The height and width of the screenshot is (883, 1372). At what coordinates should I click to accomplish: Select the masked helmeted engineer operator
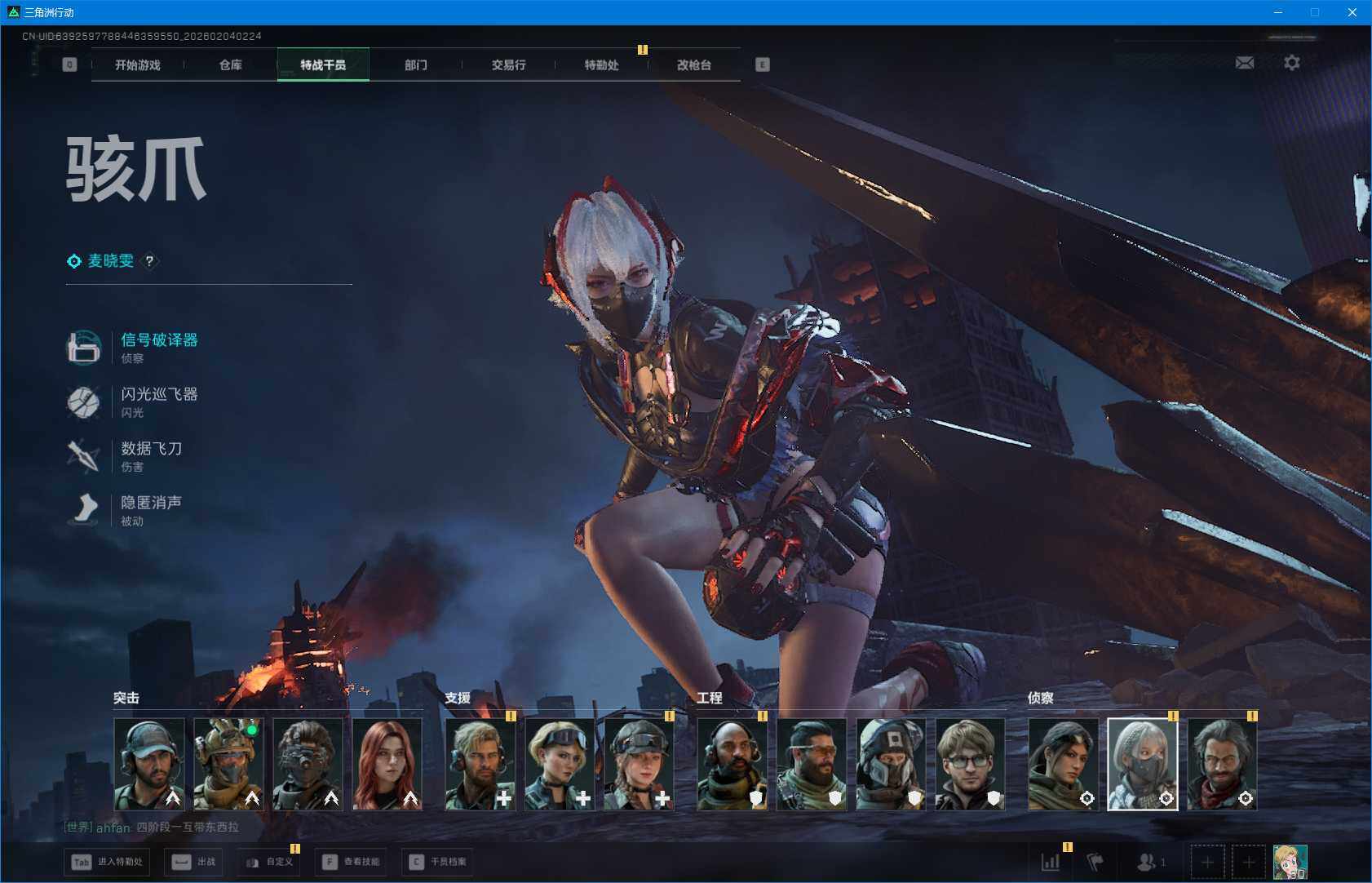coord(891,764)
